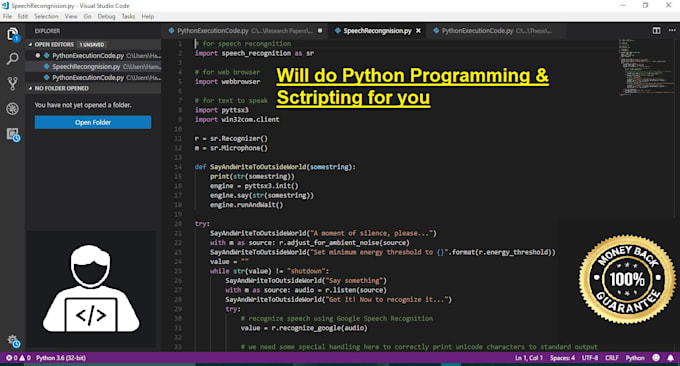Open the Edit menu
Viewport: 680px width, 366px height.
tap(23, 16)
